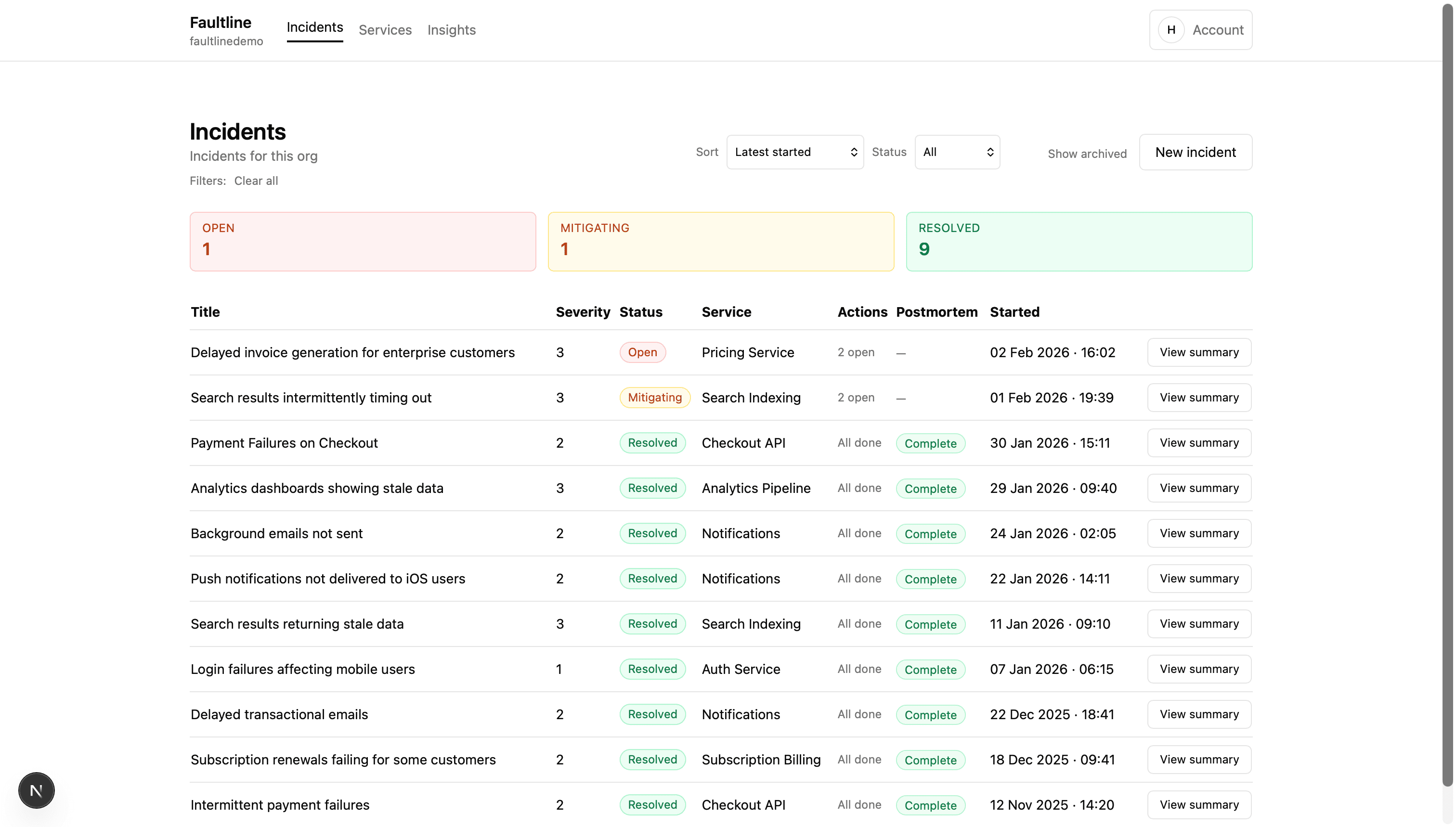This screenshot has height=827, width=1456.
Task: Open the Status filter dropdown
Action: tap(957, 152)
